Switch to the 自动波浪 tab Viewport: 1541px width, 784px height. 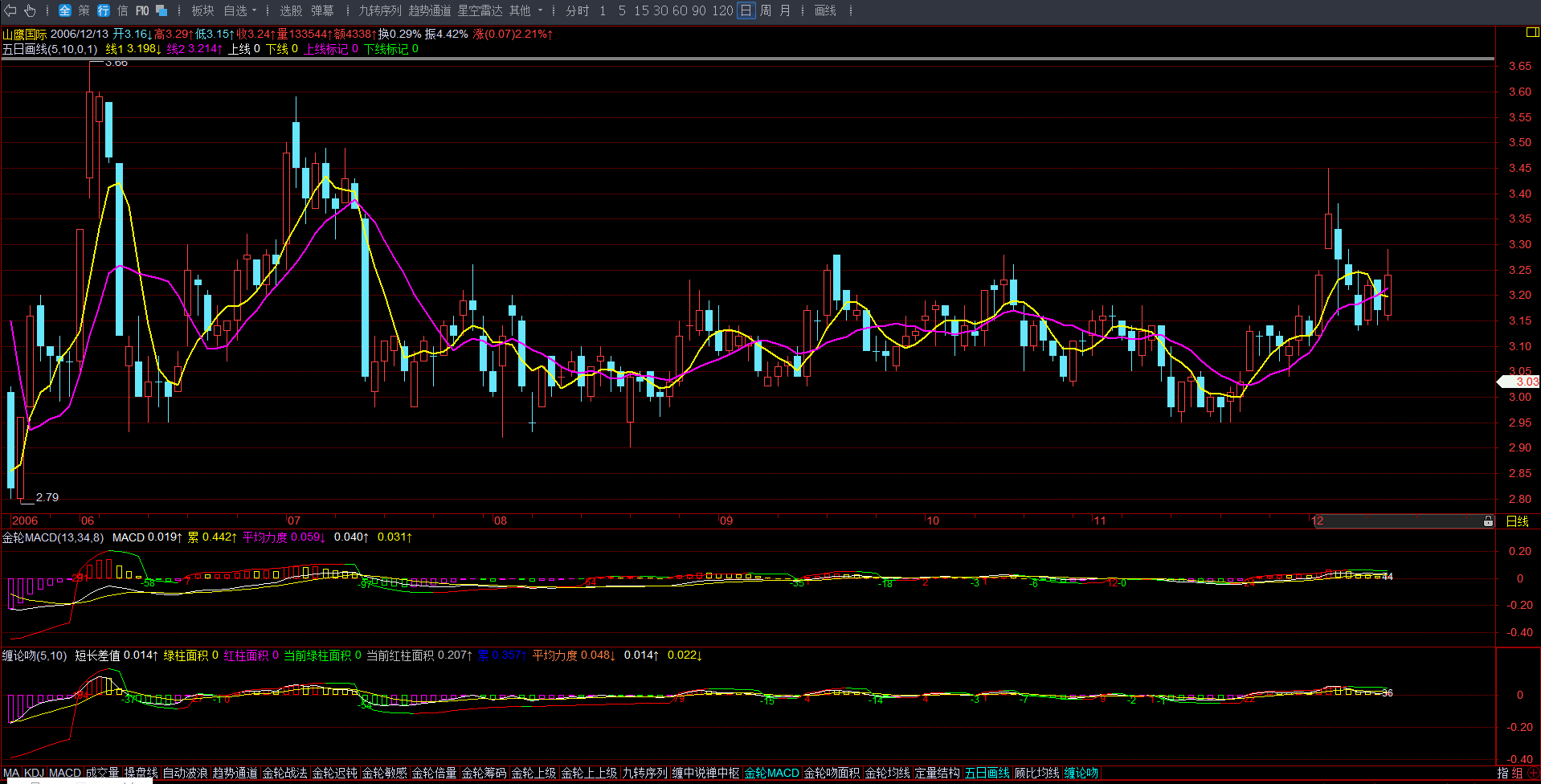point(186,773)
